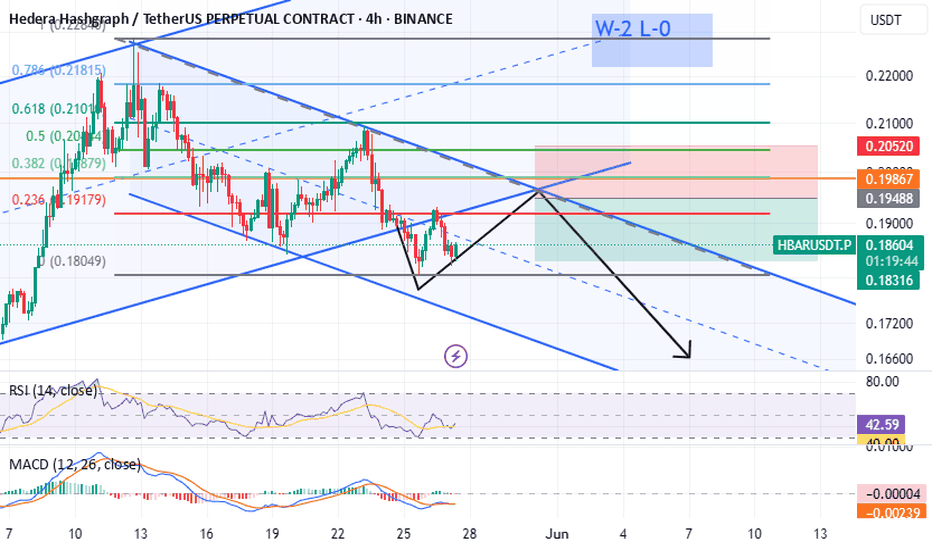The image size is (932, 550).
Task: Click the 01:19:44 bar countdown timer
Action: tap(890, 262)
